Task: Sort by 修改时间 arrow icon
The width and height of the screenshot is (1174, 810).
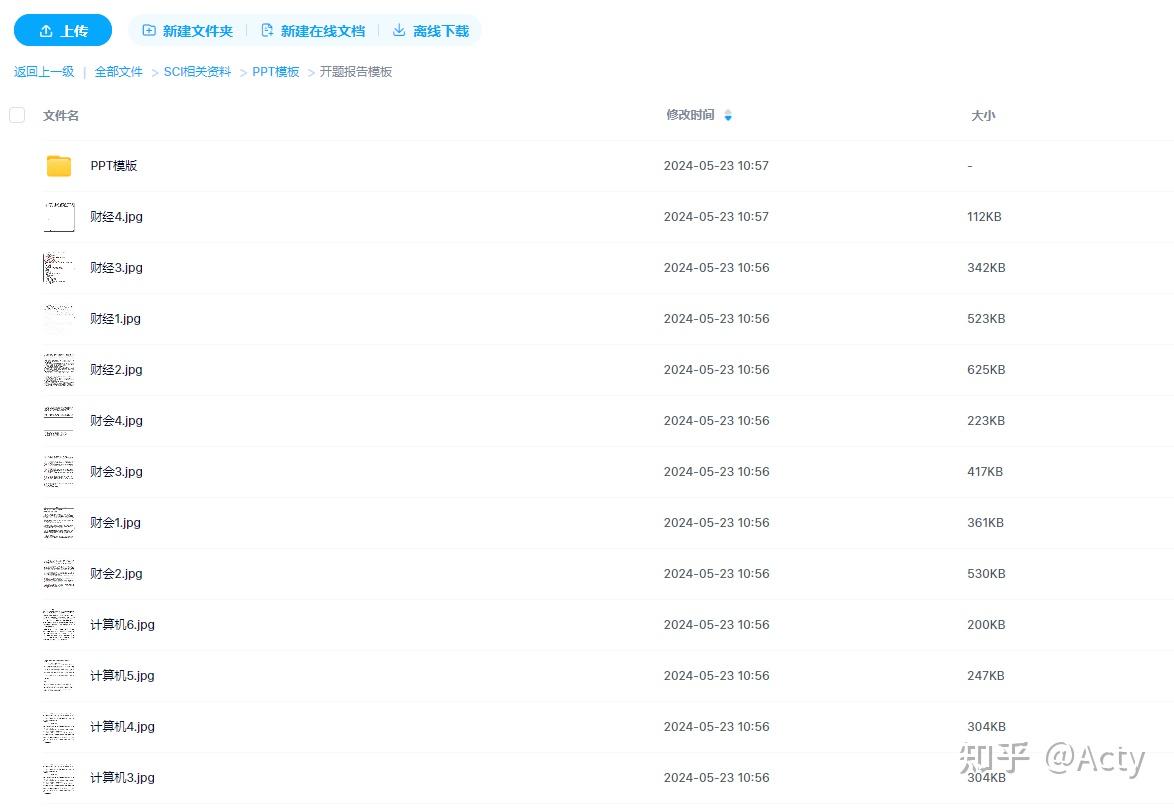Action: 728,115
